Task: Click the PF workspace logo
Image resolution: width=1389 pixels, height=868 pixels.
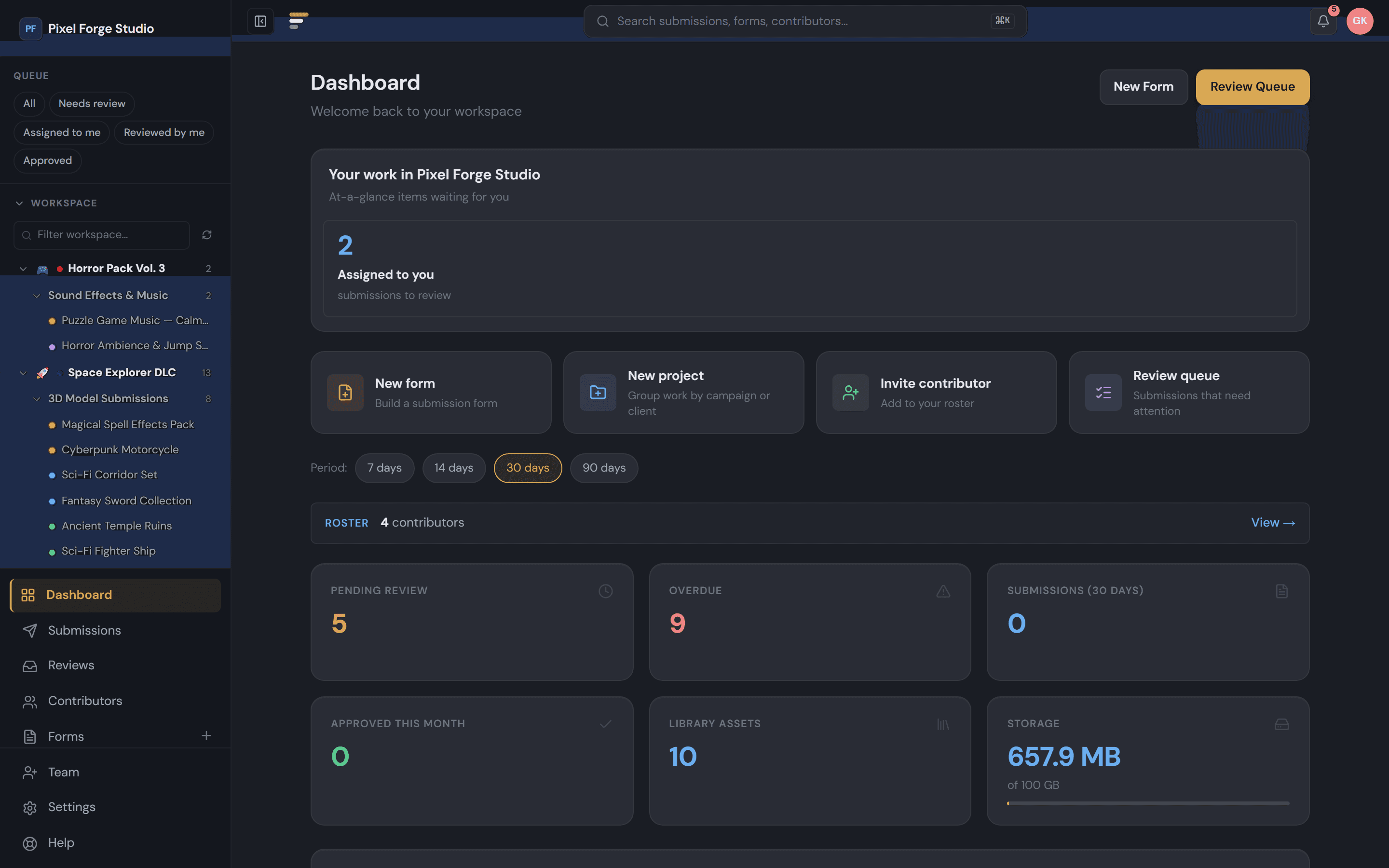Action: 30,29
